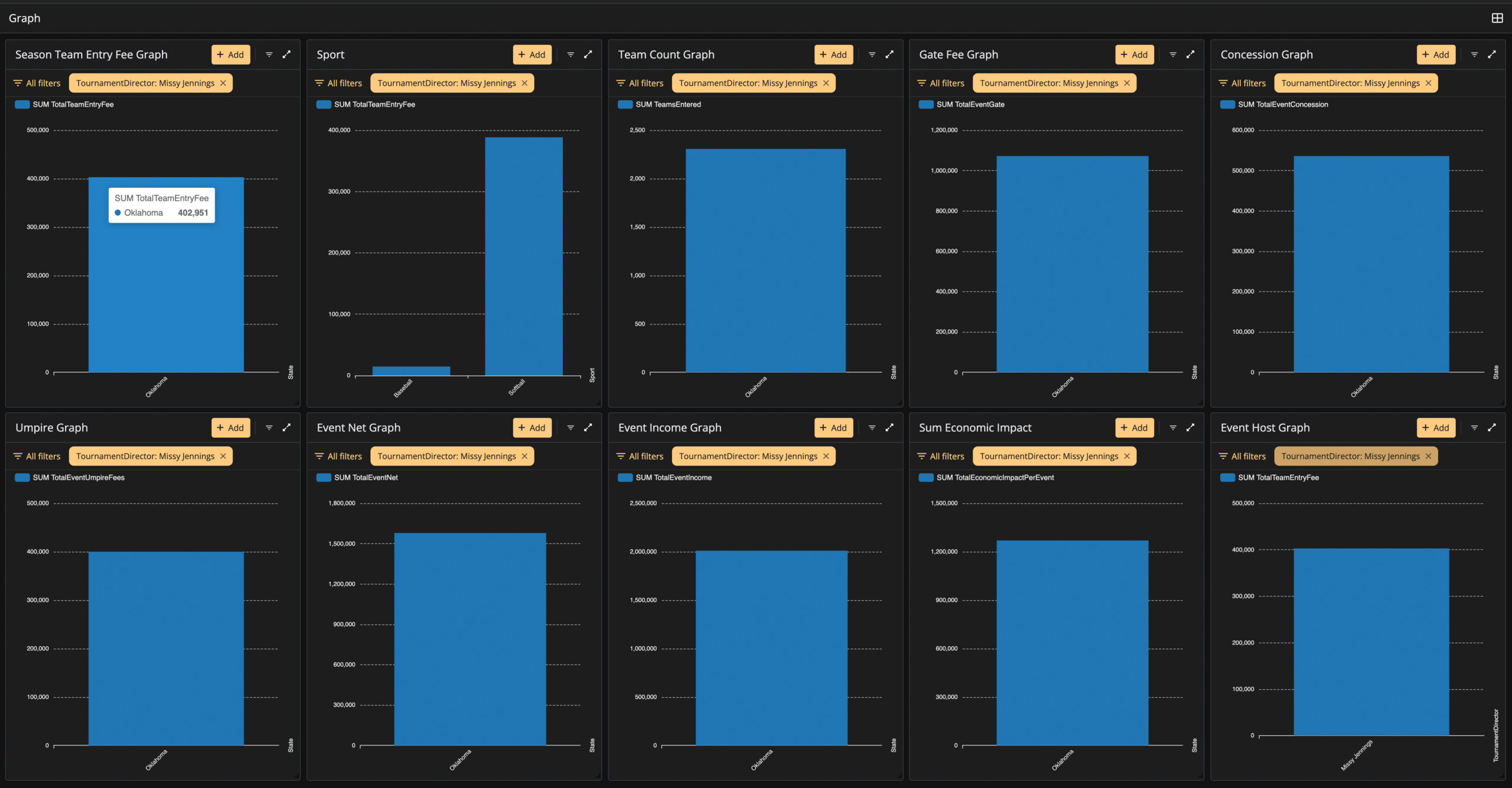Remove TournamentDirector filter in Umpire Graph

tap(223, 457)
